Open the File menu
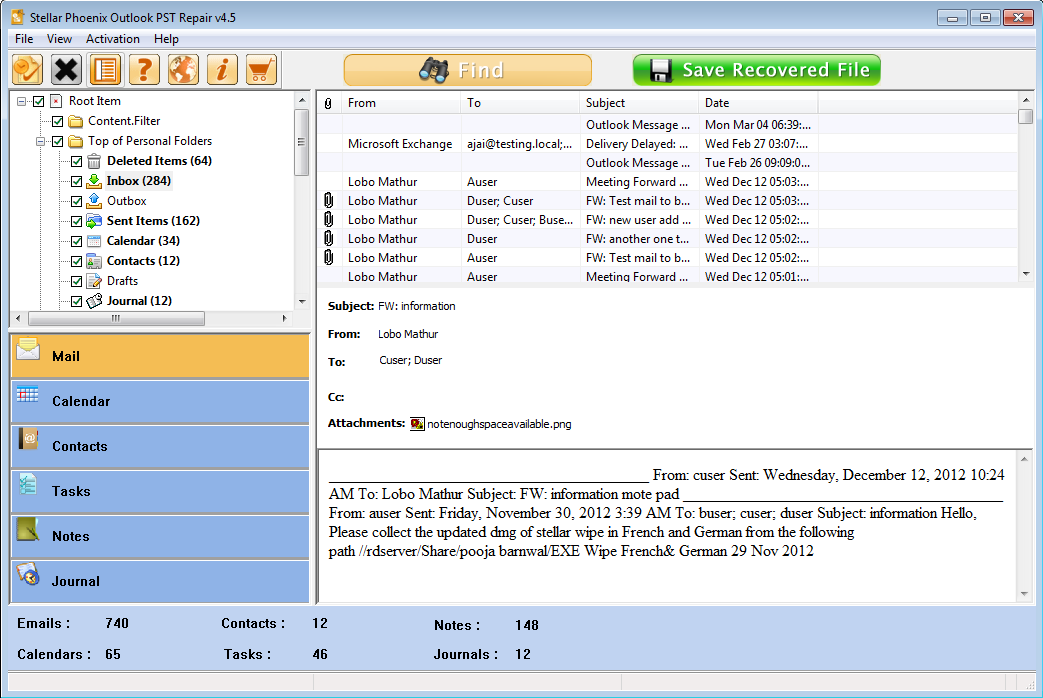Viewport: 1043px width, 698px height. coord(23,38)
